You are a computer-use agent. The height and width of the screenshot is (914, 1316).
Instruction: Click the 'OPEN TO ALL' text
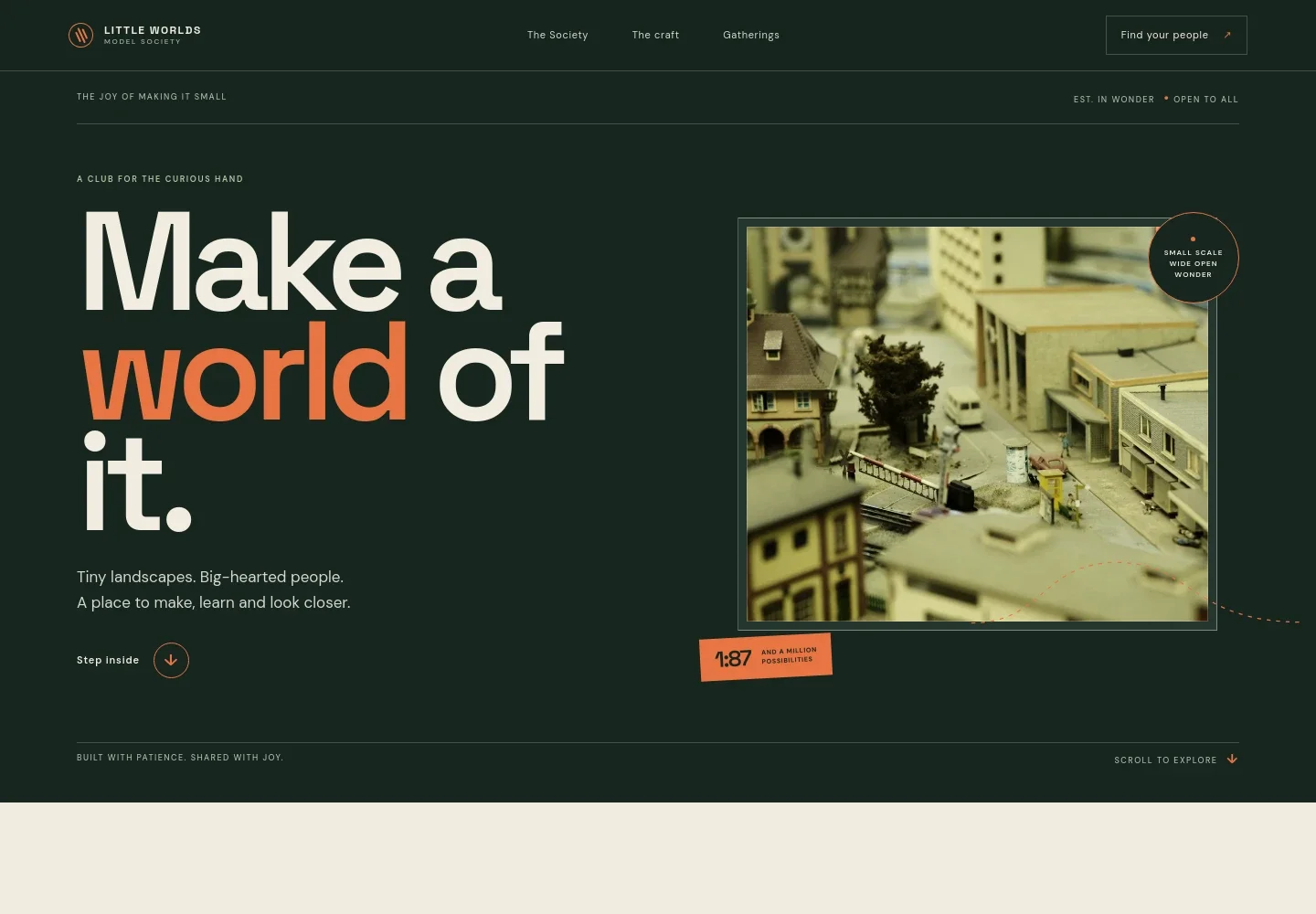(1205, 99)
